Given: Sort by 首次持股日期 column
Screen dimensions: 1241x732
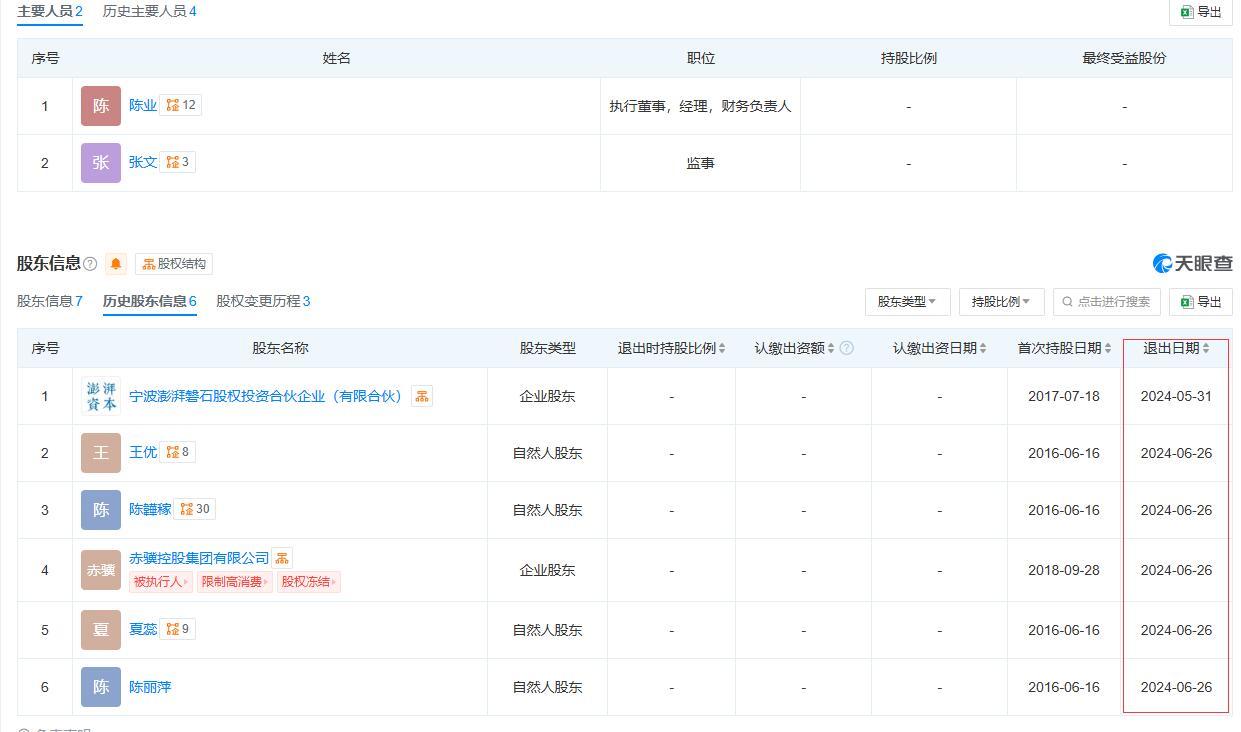Looking at the screenshot, I should (x=1064, y=348).
